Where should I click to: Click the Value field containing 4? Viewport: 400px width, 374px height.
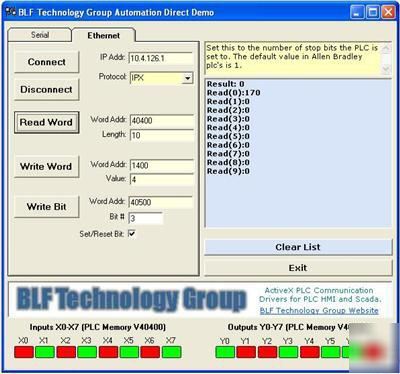(162, 180)
